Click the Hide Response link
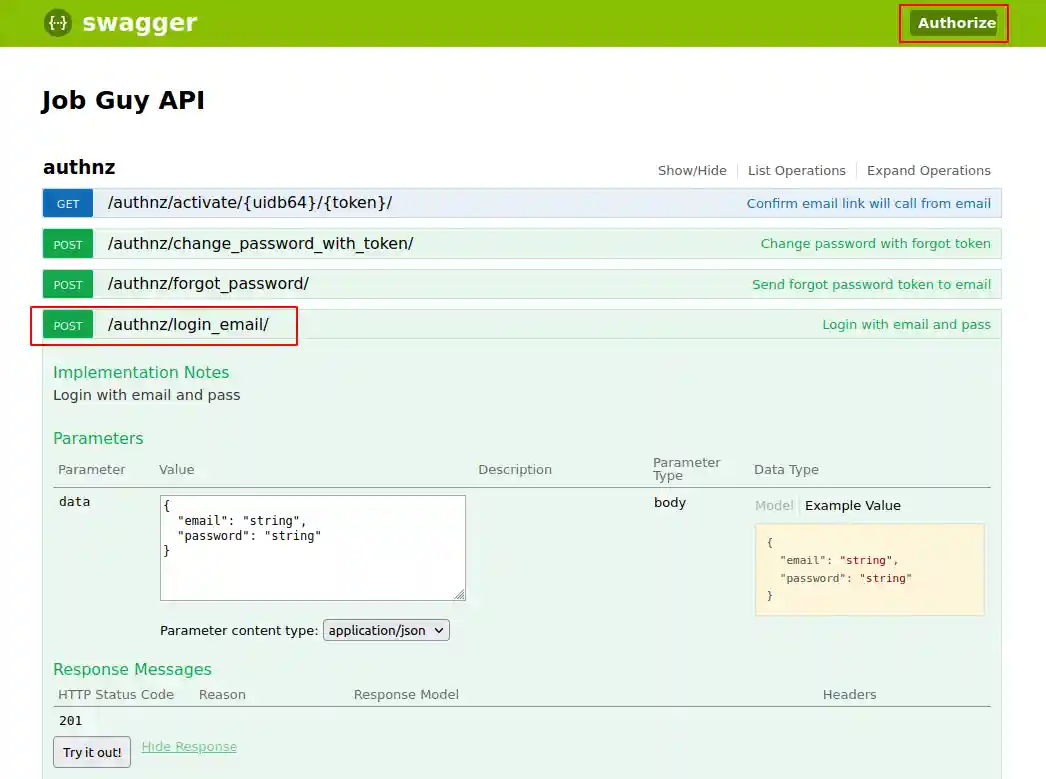 [189, 746]
